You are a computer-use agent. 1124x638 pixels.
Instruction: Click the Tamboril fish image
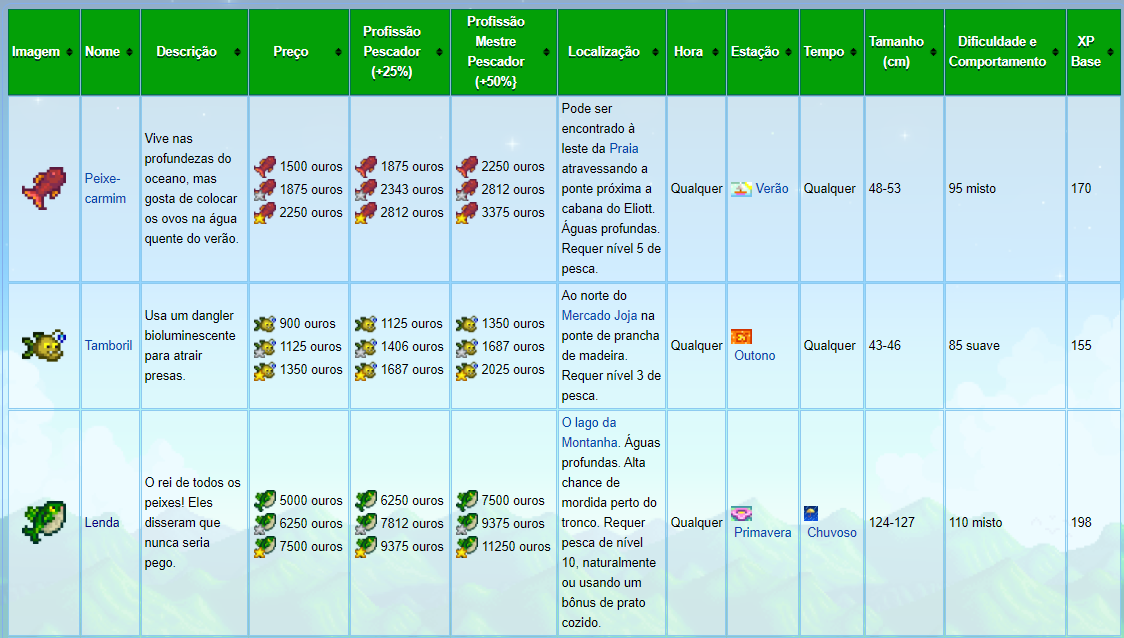(x=44, y=346)
